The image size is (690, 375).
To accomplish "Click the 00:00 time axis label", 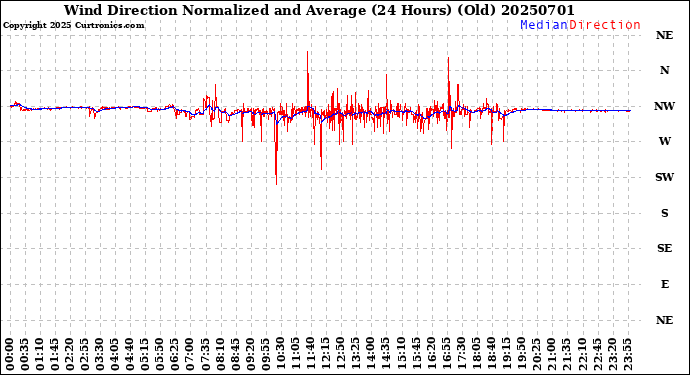I will pyautogui.click(x=10, y=355).
